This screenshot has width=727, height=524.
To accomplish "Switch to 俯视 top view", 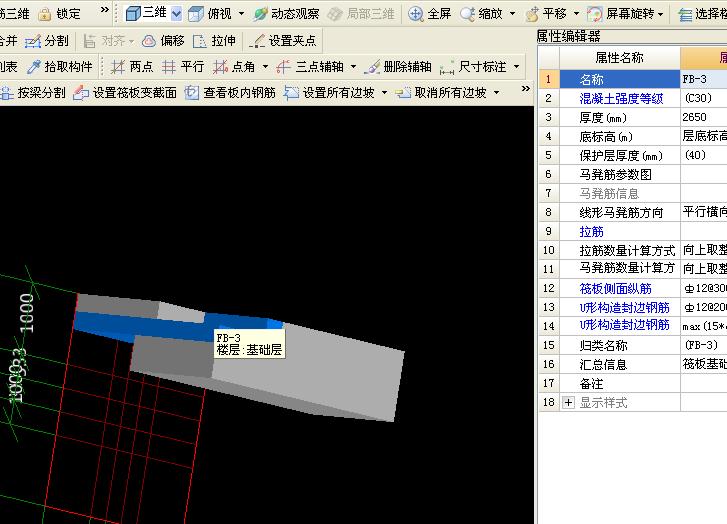I will pos(210,14).
